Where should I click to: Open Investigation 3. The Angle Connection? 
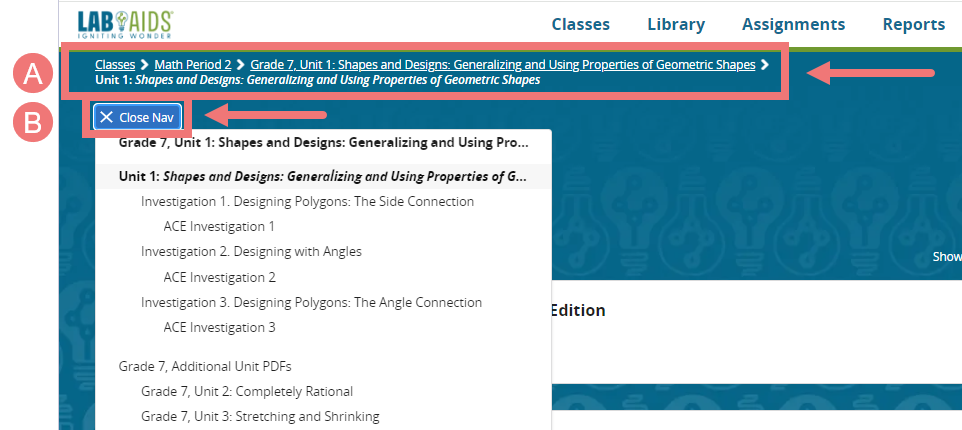click(x=311, y=302)
